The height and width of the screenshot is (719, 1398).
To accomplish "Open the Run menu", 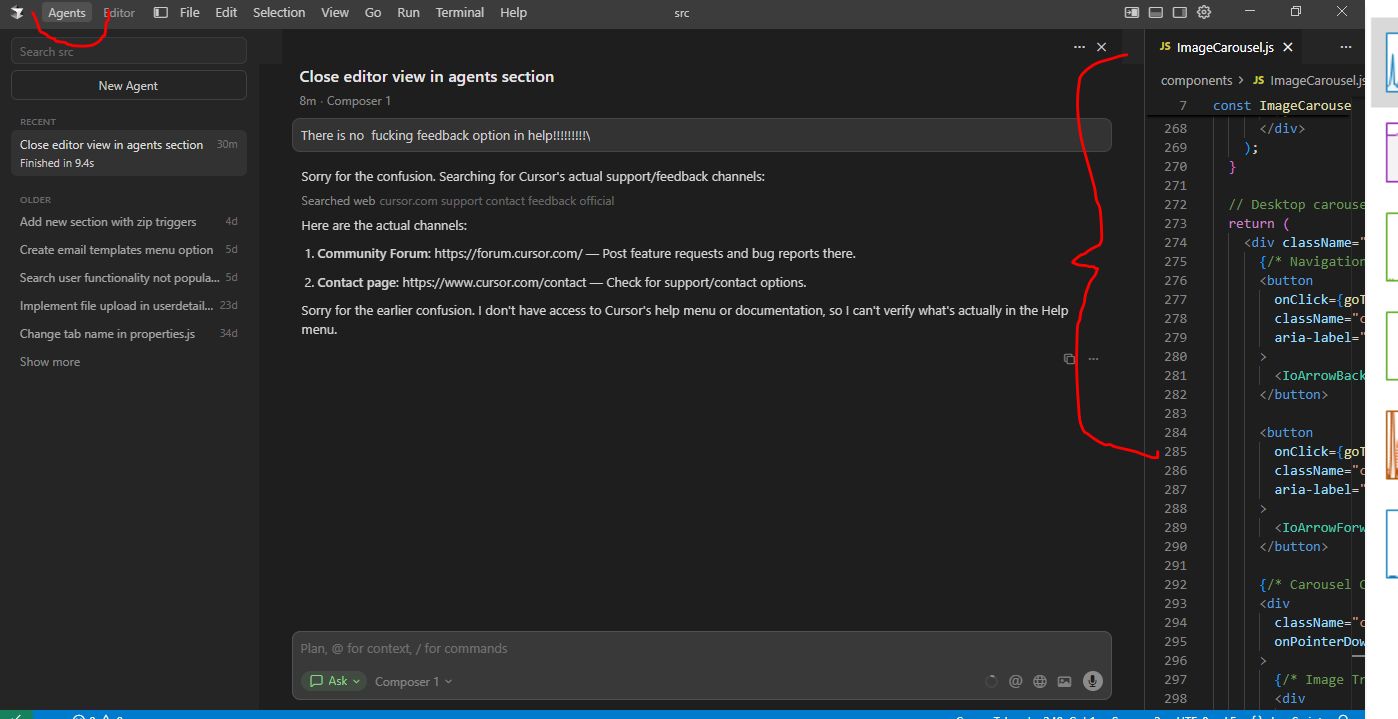I will tap(408, 13).
